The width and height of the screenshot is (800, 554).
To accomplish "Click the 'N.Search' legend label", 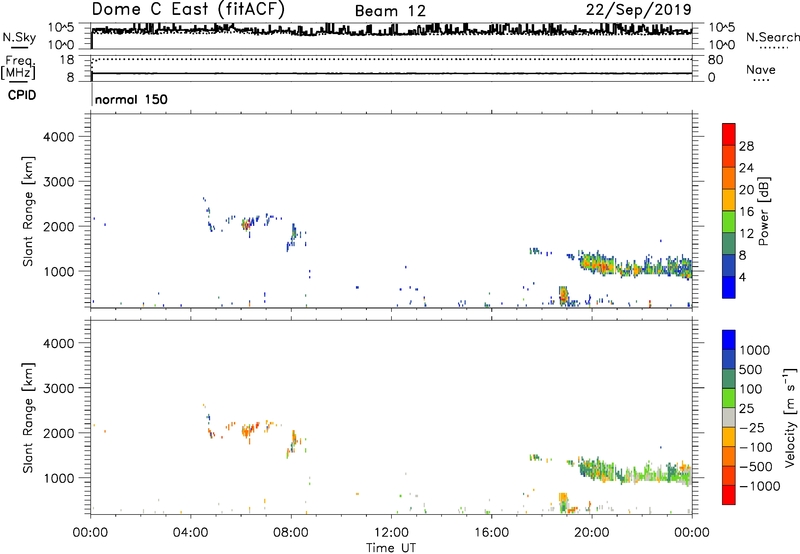I will point(772,37).
